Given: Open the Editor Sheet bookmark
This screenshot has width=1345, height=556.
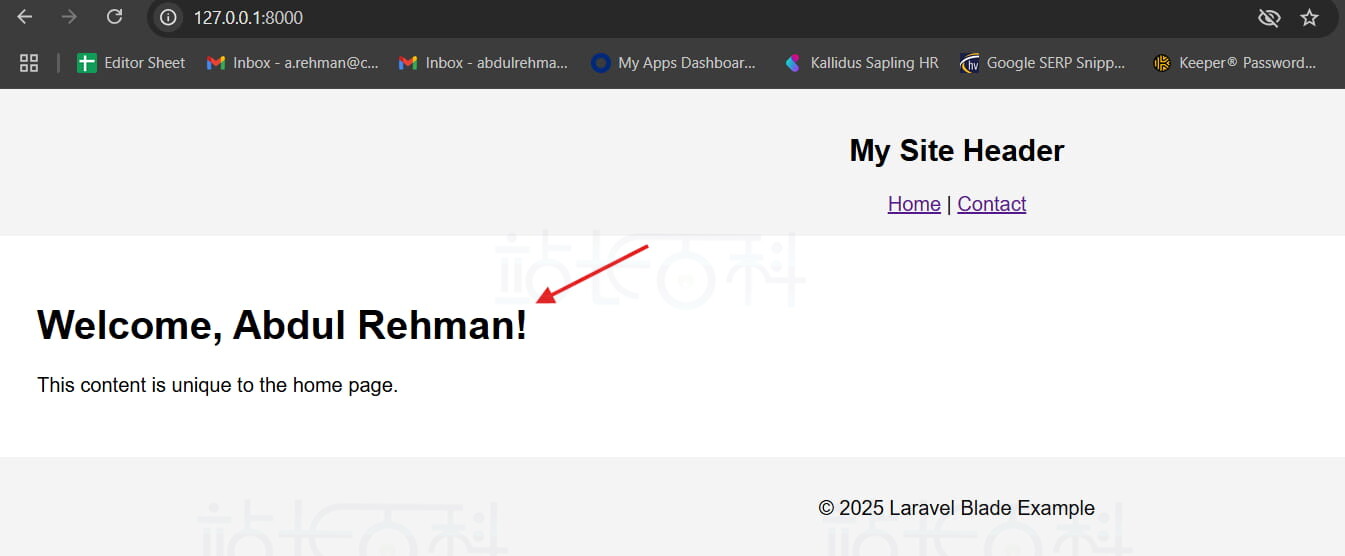Looking at the screenshot, I should tap(131, 63).
